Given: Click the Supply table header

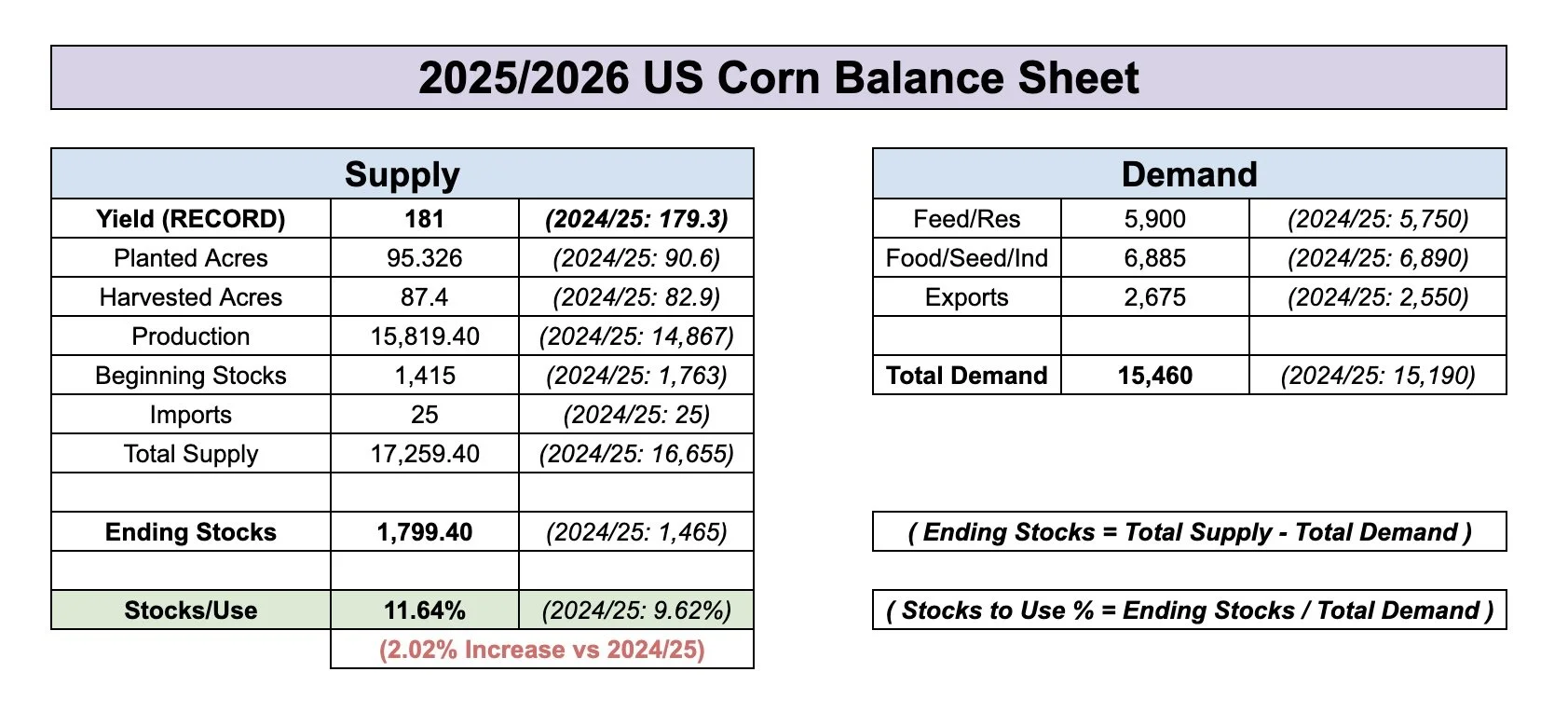Looking at the screenshot, I should tap(402, 173).
